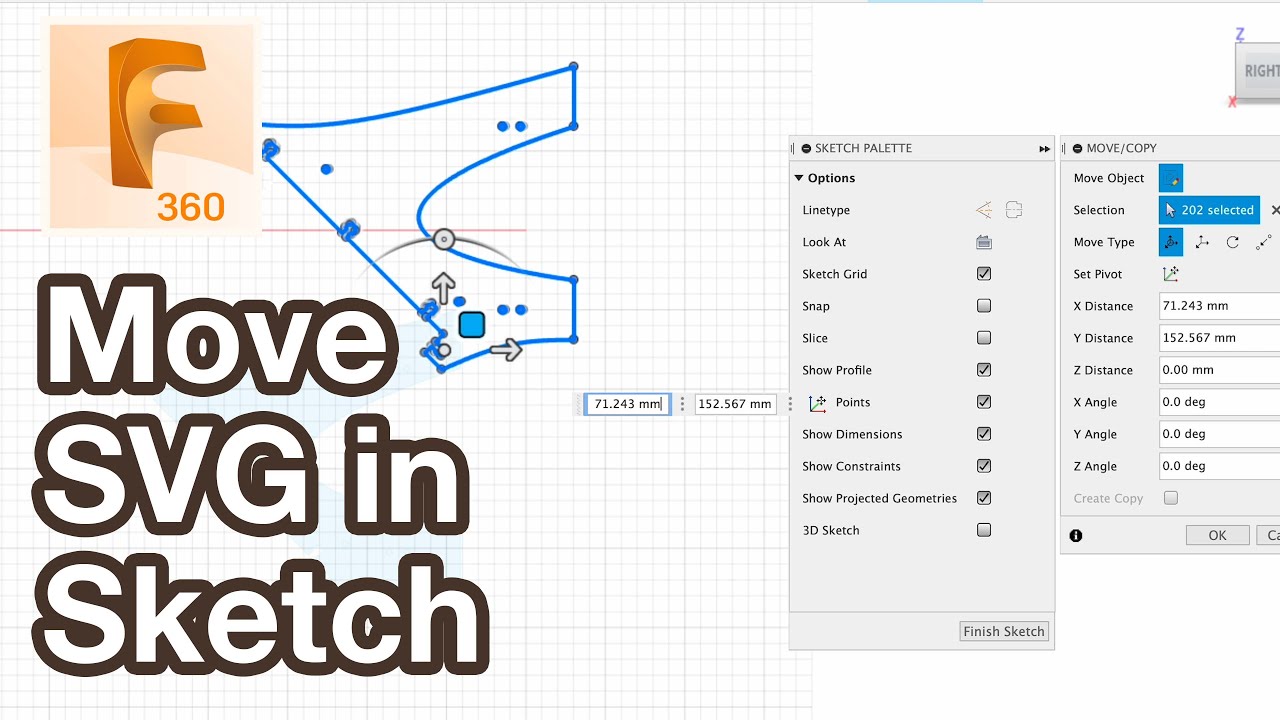Uncheck the Points checkbox
1280x720 pixels.
click(984, 402)
